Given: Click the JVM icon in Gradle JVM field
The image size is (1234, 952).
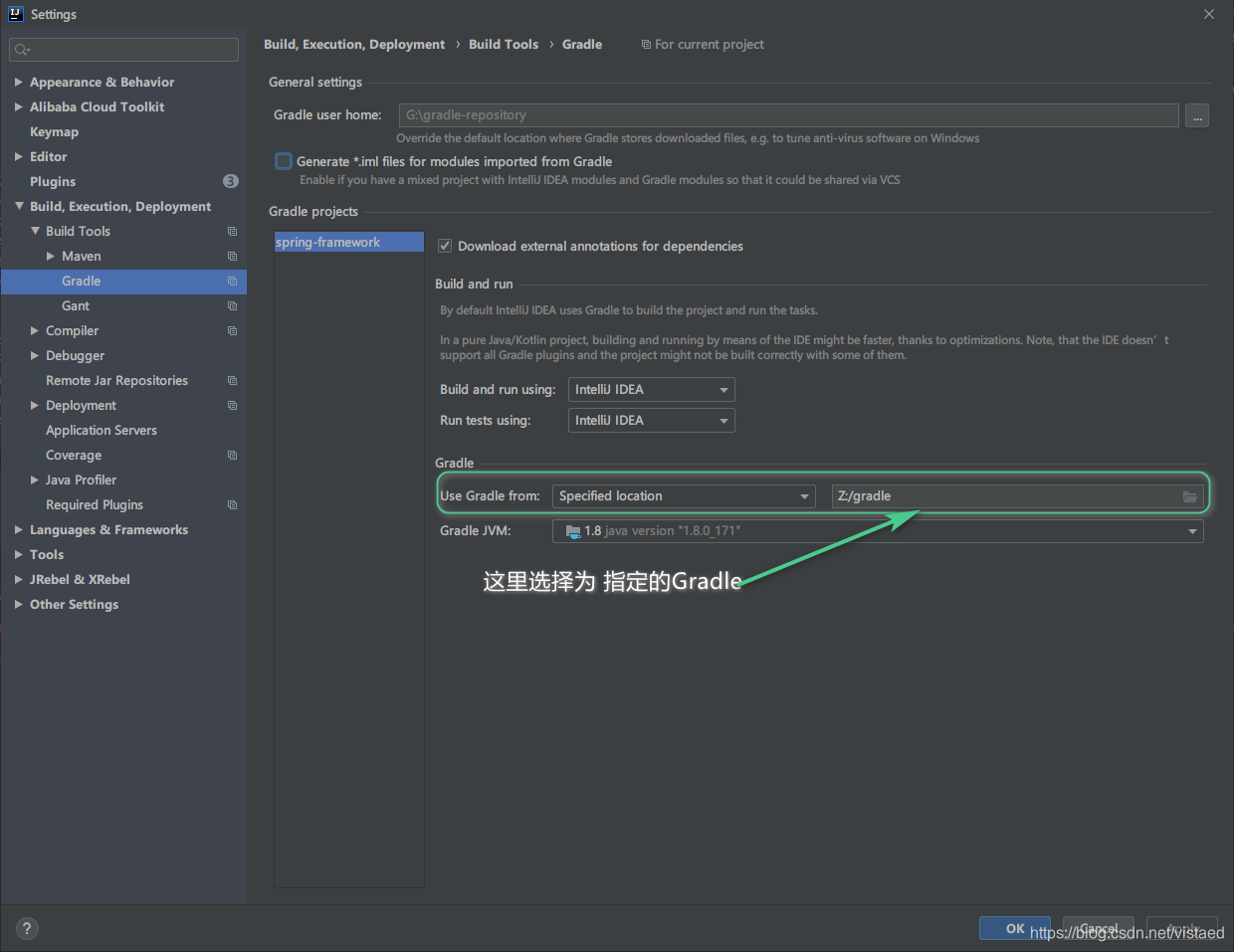Looking at the screenshot, I should point(572,530).
